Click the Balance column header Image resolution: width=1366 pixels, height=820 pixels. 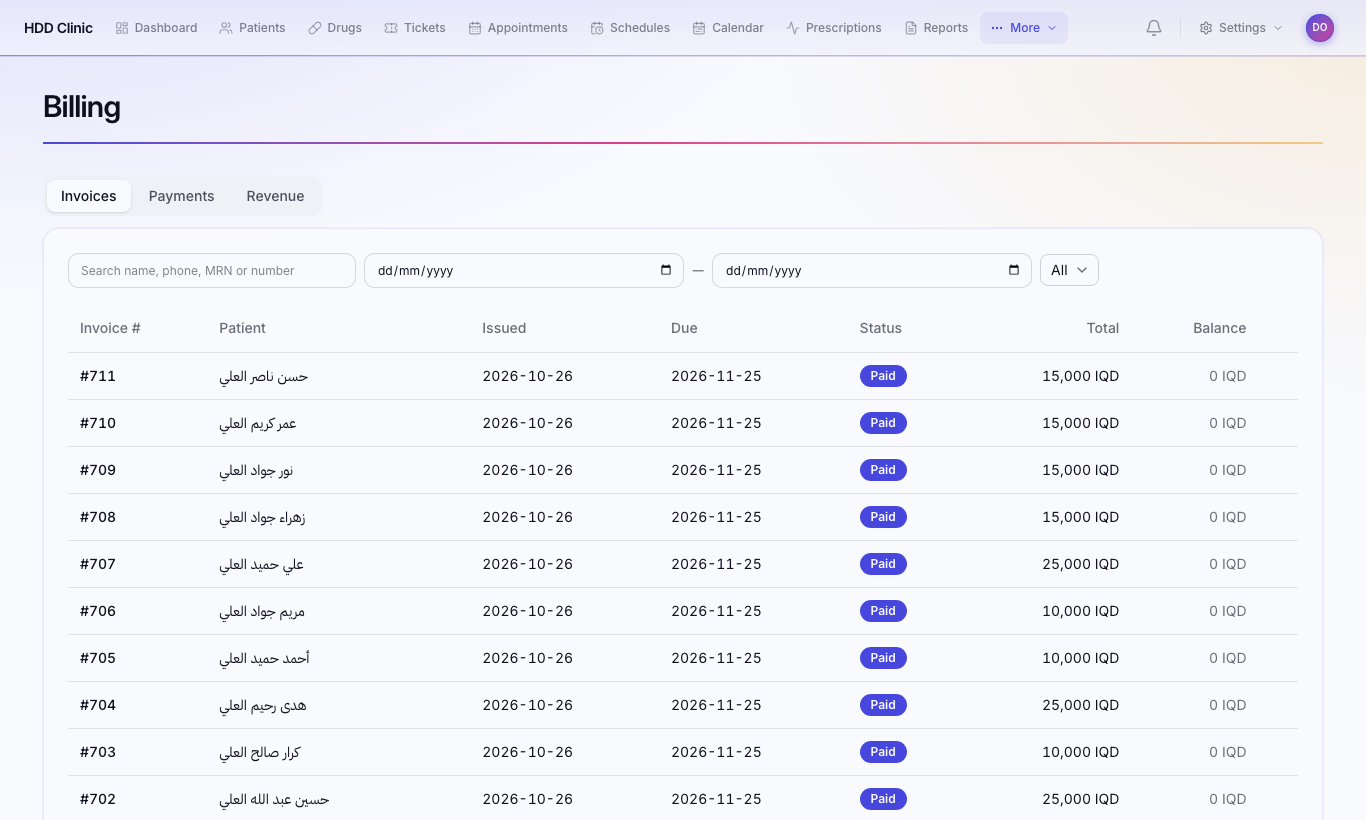[1219, 328]
